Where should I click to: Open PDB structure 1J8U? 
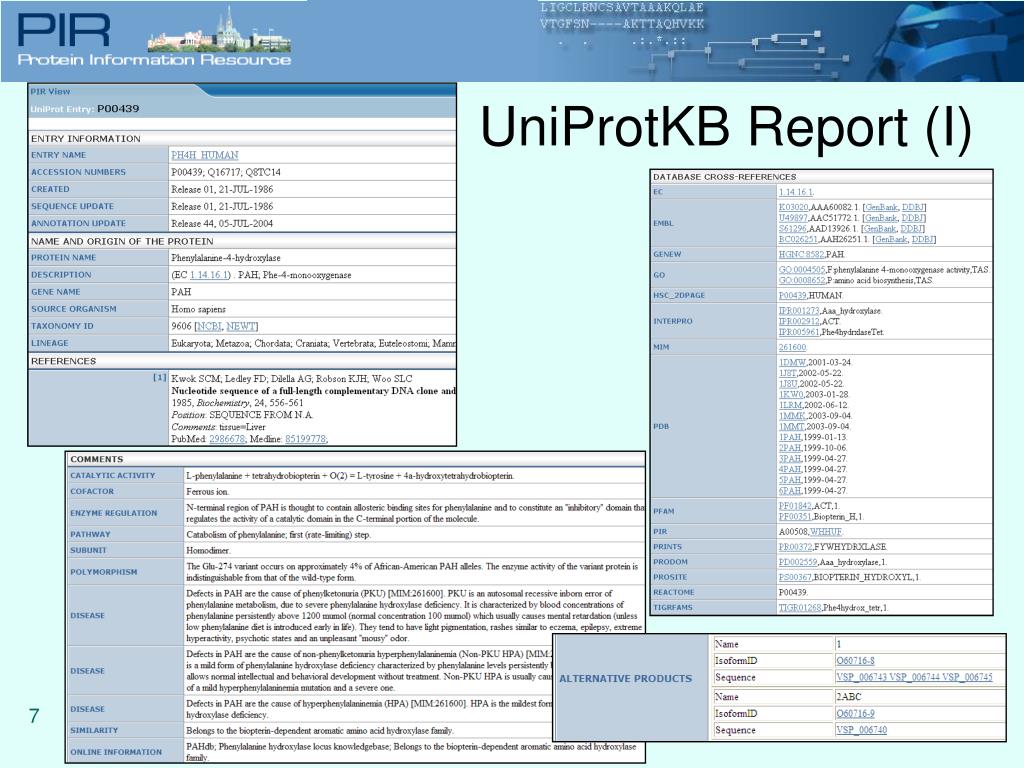coord(788,383)
